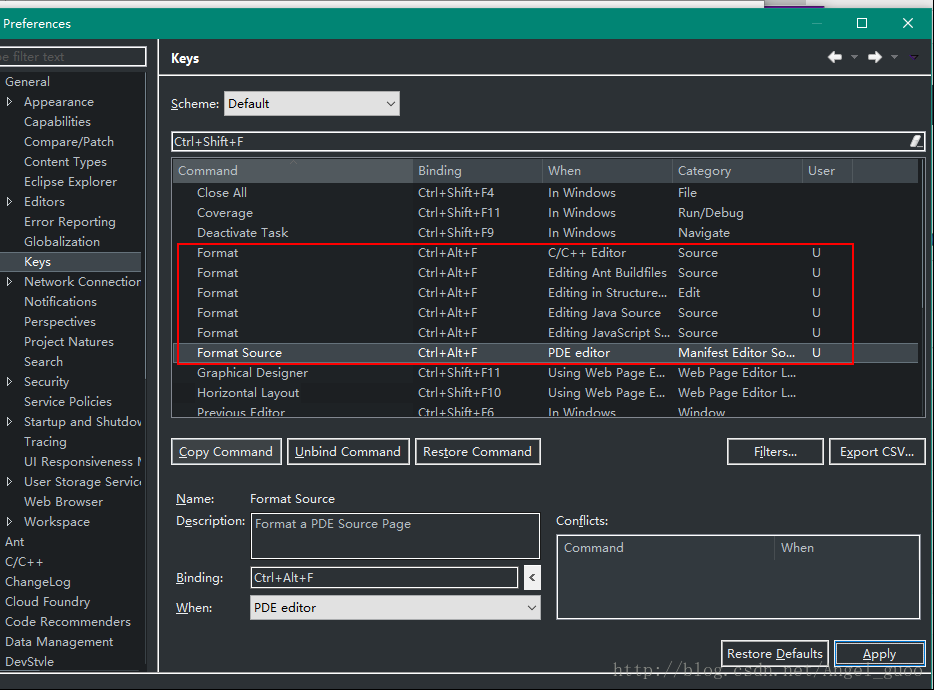934x690 pixels.
Task: Click the Export CSV... button
Action: pos(877,452)
